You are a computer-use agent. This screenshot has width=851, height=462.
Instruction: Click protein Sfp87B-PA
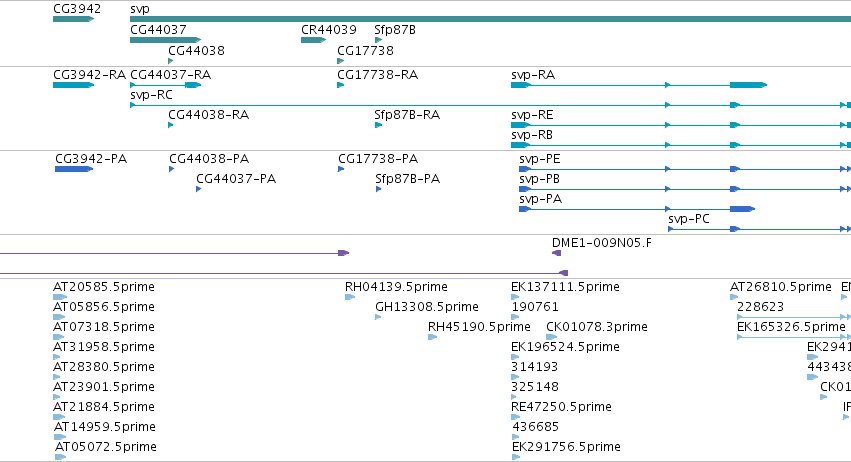[408, 179]
